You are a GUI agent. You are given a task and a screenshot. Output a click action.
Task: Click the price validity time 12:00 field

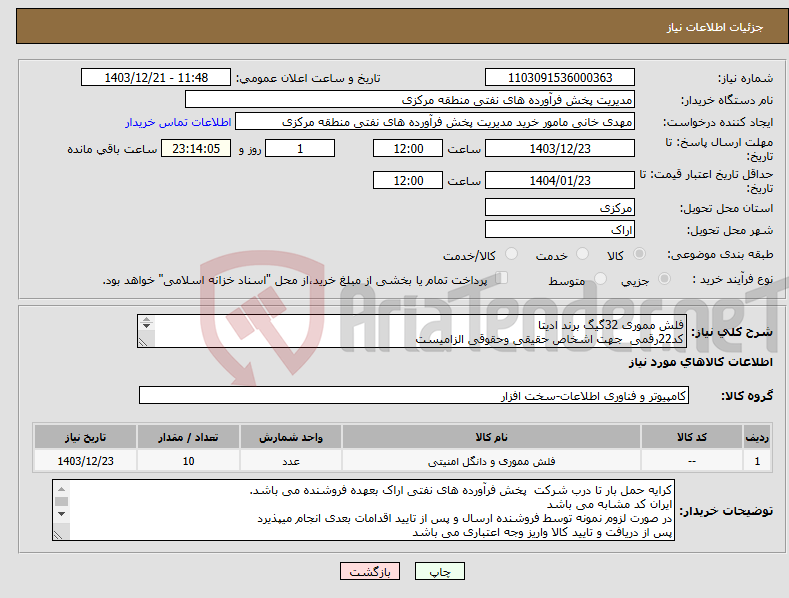tap(408, 180)
